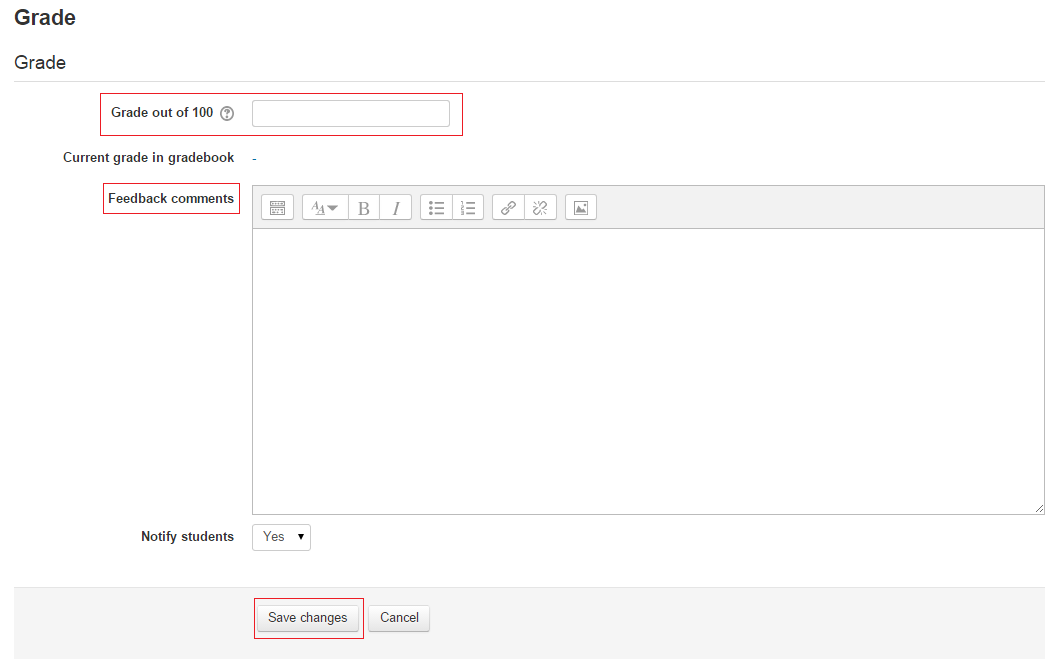Open the paragraph styles dropdown
The width and height of the screenshot is (1056, 665).
[325, 208]
